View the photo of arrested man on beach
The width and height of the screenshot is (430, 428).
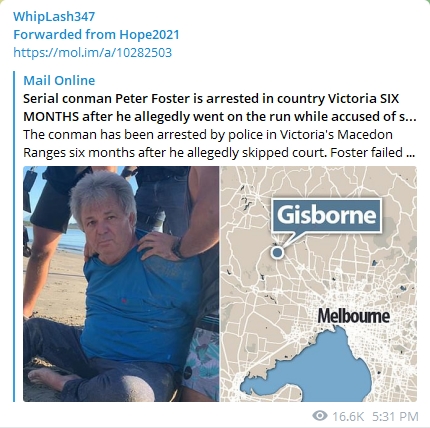click(x=121, y=284)
